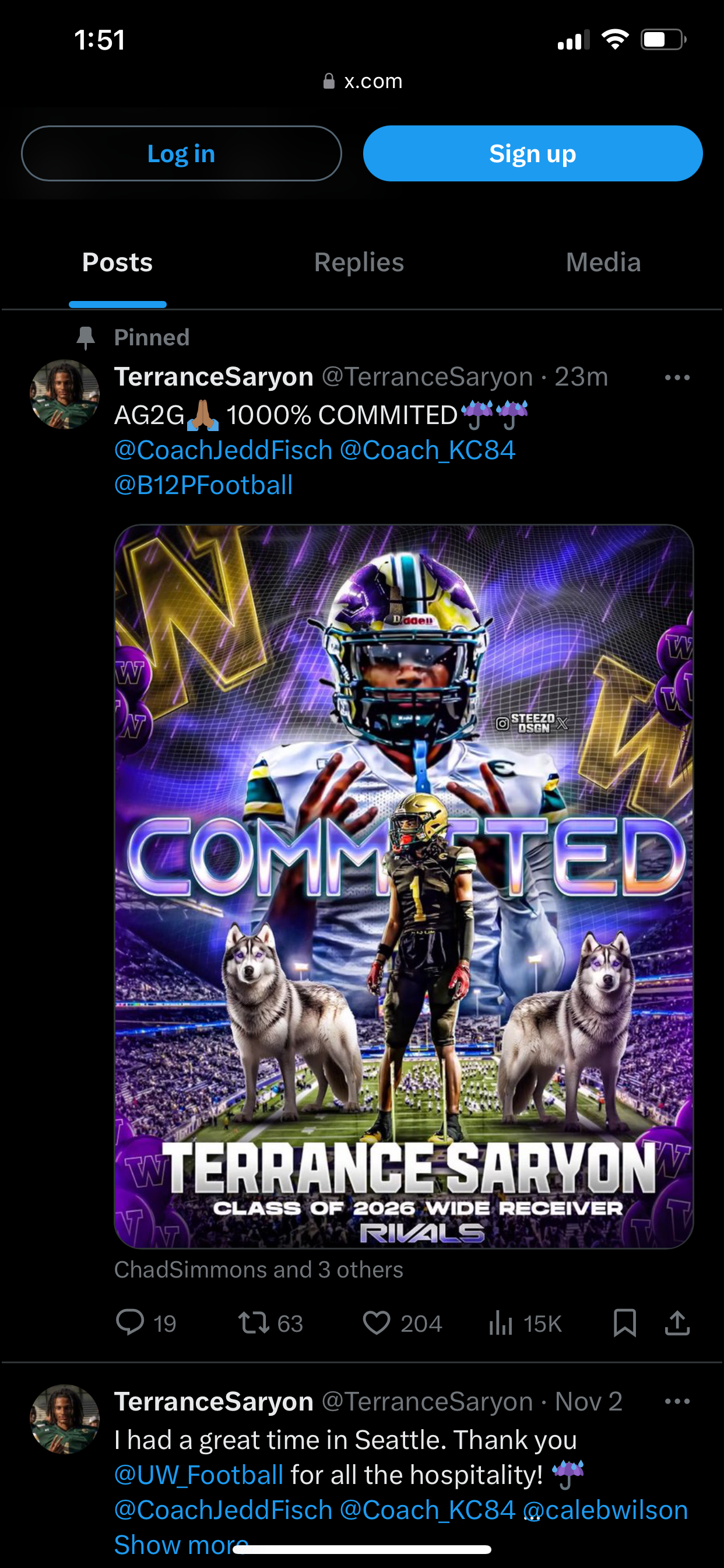Viewport: 724px width, 1568px height.
Task: Open the @CoachJeddFisch mention in pinned post
Action: tap(223, 450)
